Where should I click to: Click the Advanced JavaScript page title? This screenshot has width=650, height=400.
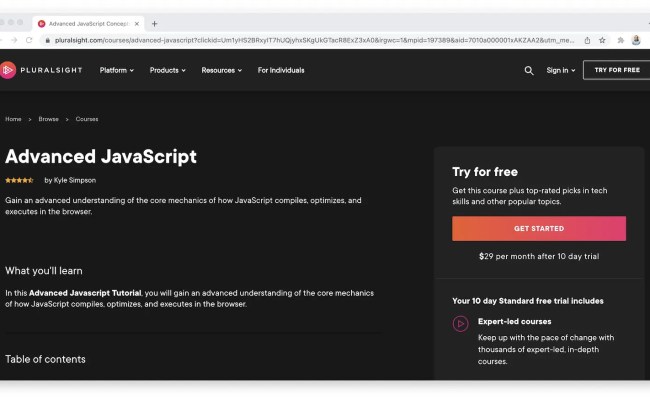click(x=101, y=157)
